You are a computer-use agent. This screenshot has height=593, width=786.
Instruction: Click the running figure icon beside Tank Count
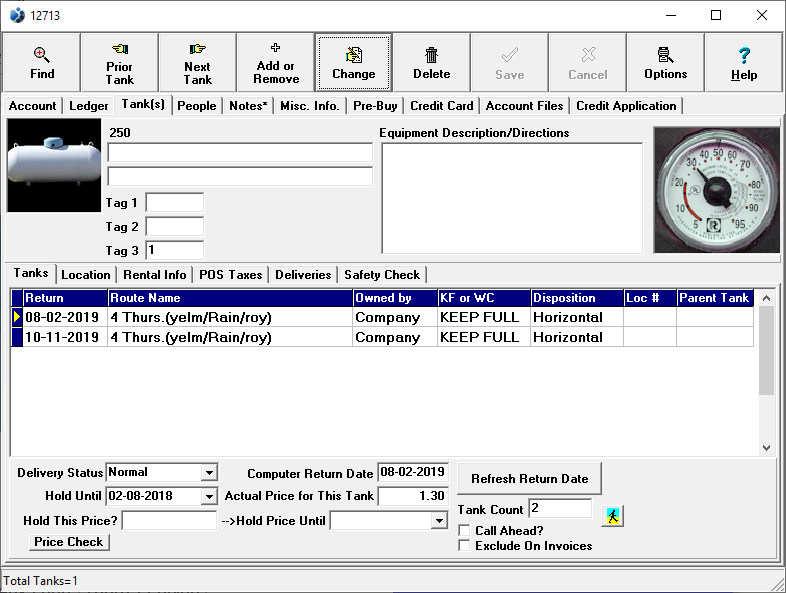(x=612, y=515)
